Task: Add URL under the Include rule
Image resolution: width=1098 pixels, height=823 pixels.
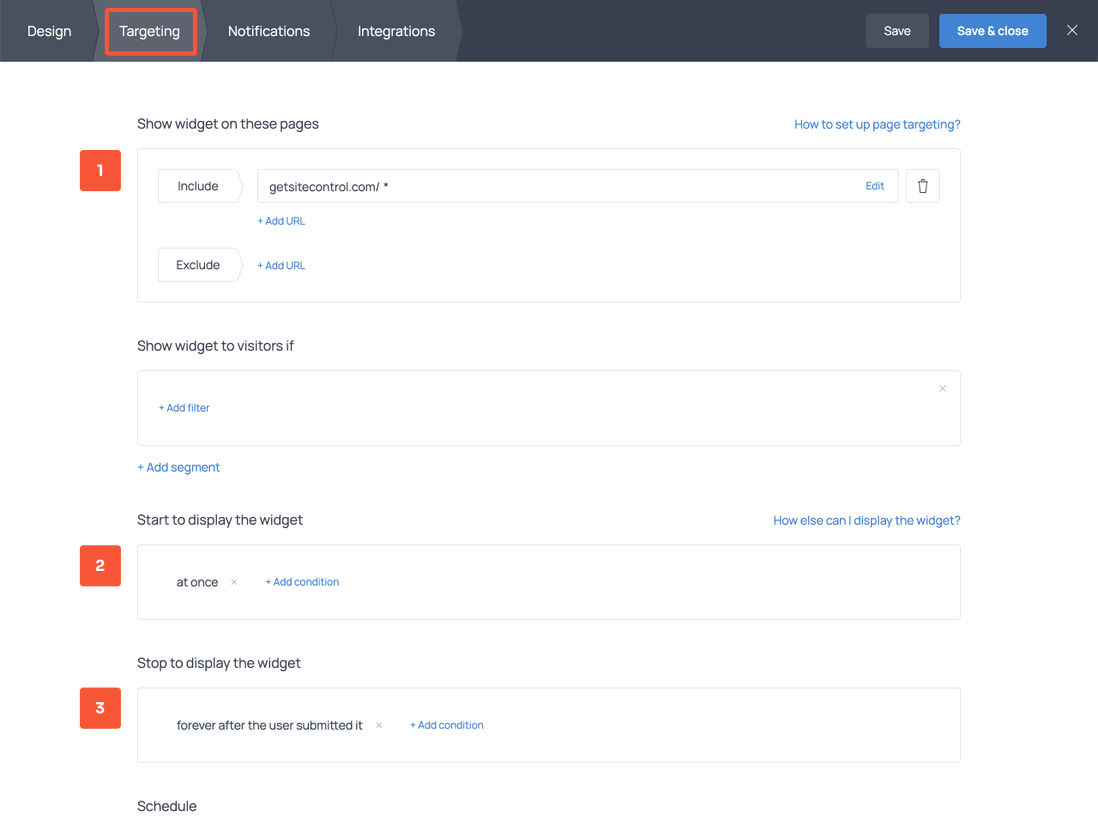Action: 281,221
